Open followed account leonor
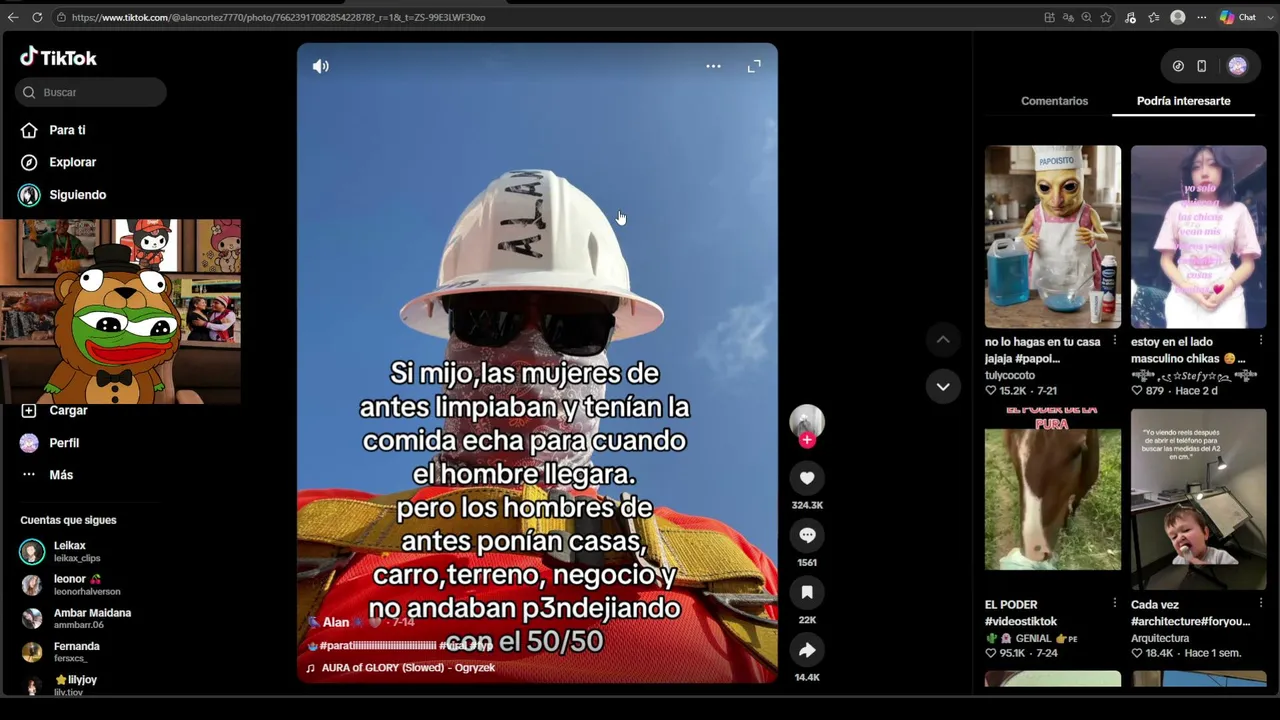Image resolution: width=1280 pixels, height=720 pixels. click(70, 585)
